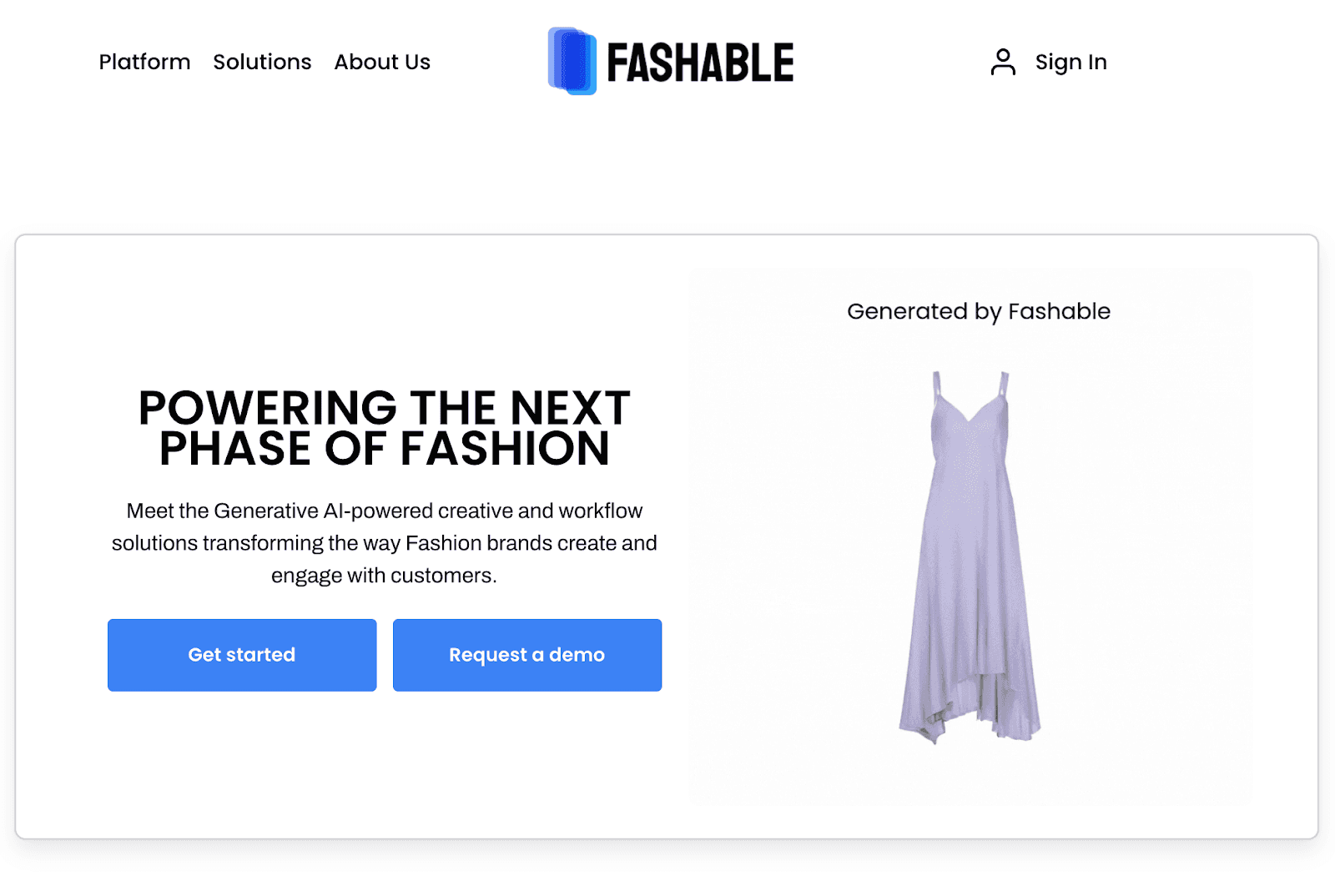Click the generative AI description paragraph
Screen dimensions: 1335x896
(384, 542)
